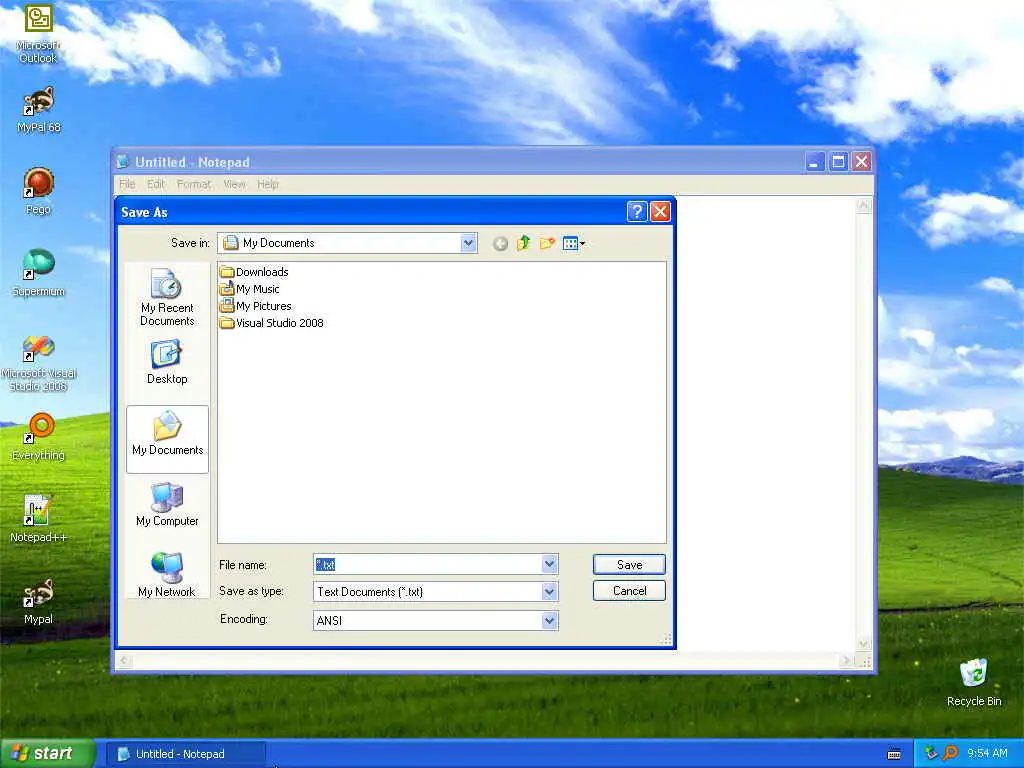Viewport: 1024px width, 768px height.
Task: Open Notepad Edit menu
Action: (155, 184)
